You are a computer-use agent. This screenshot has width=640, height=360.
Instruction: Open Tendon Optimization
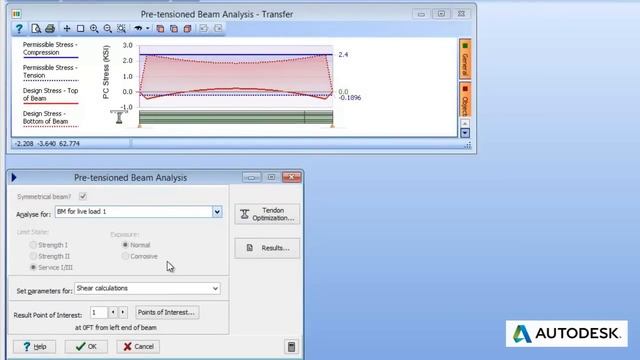[x=267, y=214]
